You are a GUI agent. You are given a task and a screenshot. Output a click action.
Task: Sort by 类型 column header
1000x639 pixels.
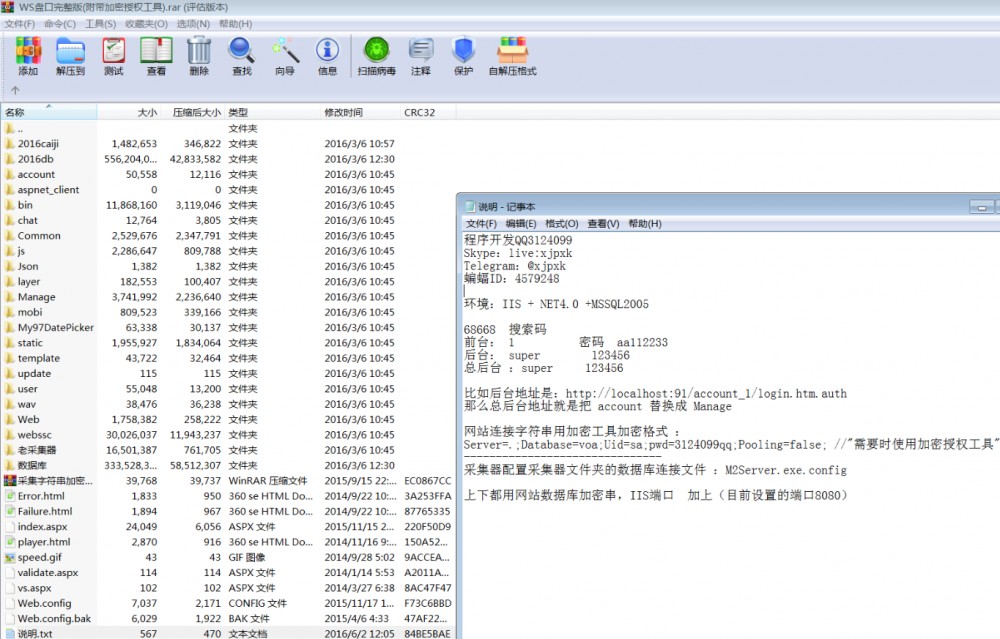click(x=272, y=112)
